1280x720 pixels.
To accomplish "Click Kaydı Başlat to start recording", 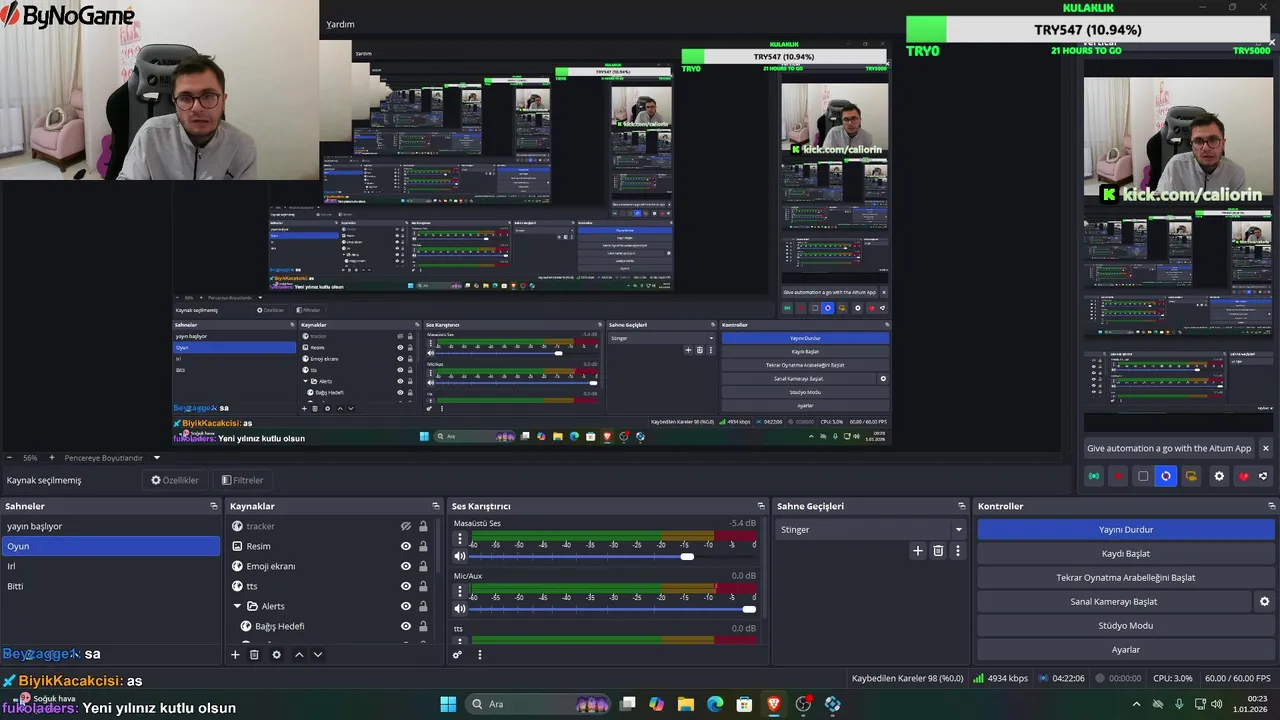I will [1126, 553].
